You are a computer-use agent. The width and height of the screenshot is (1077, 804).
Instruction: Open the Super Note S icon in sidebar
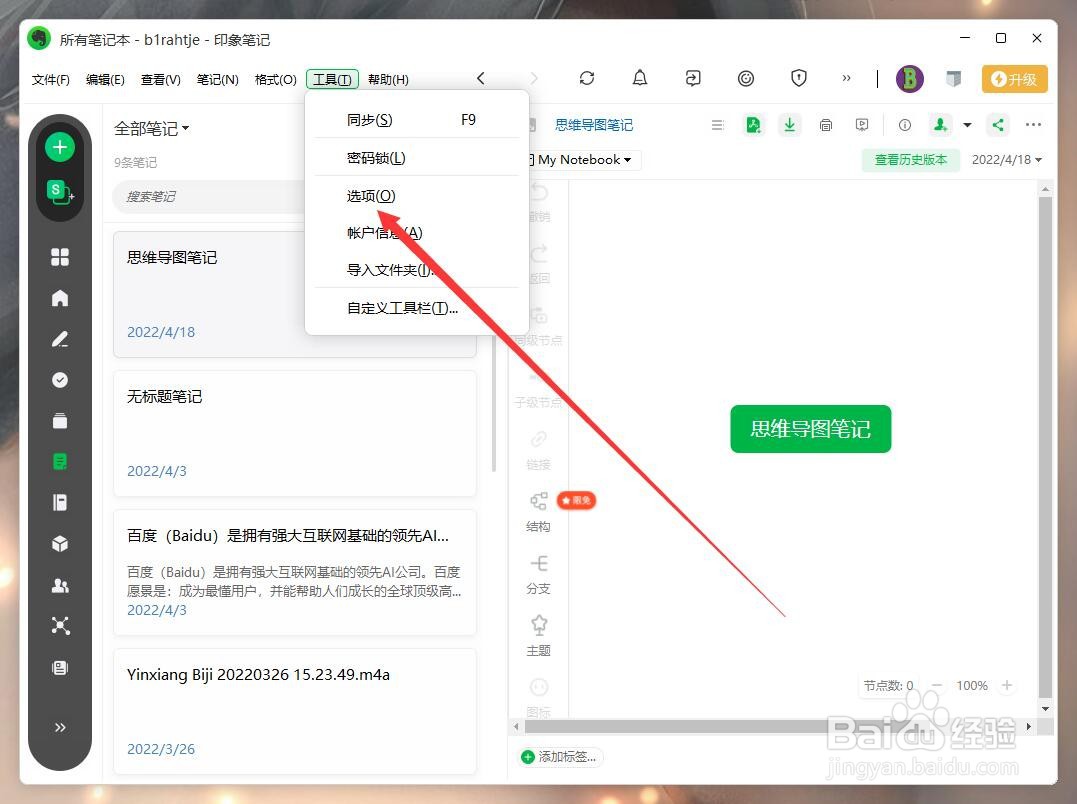[60, 192]
